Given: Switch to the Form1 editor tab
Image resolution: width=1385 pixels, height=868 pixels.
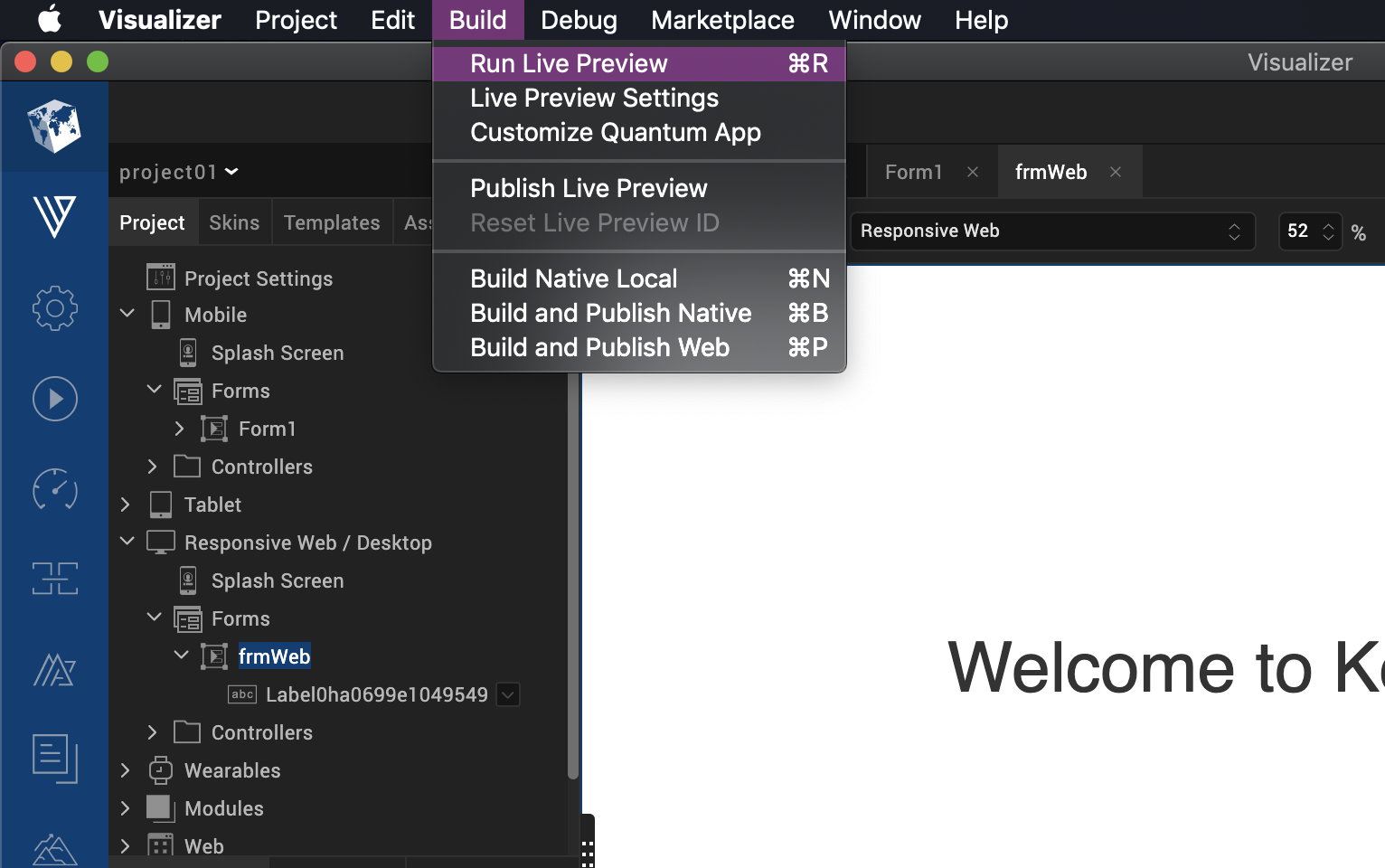Looking at the screenshot, I should (x=913, y=172).
